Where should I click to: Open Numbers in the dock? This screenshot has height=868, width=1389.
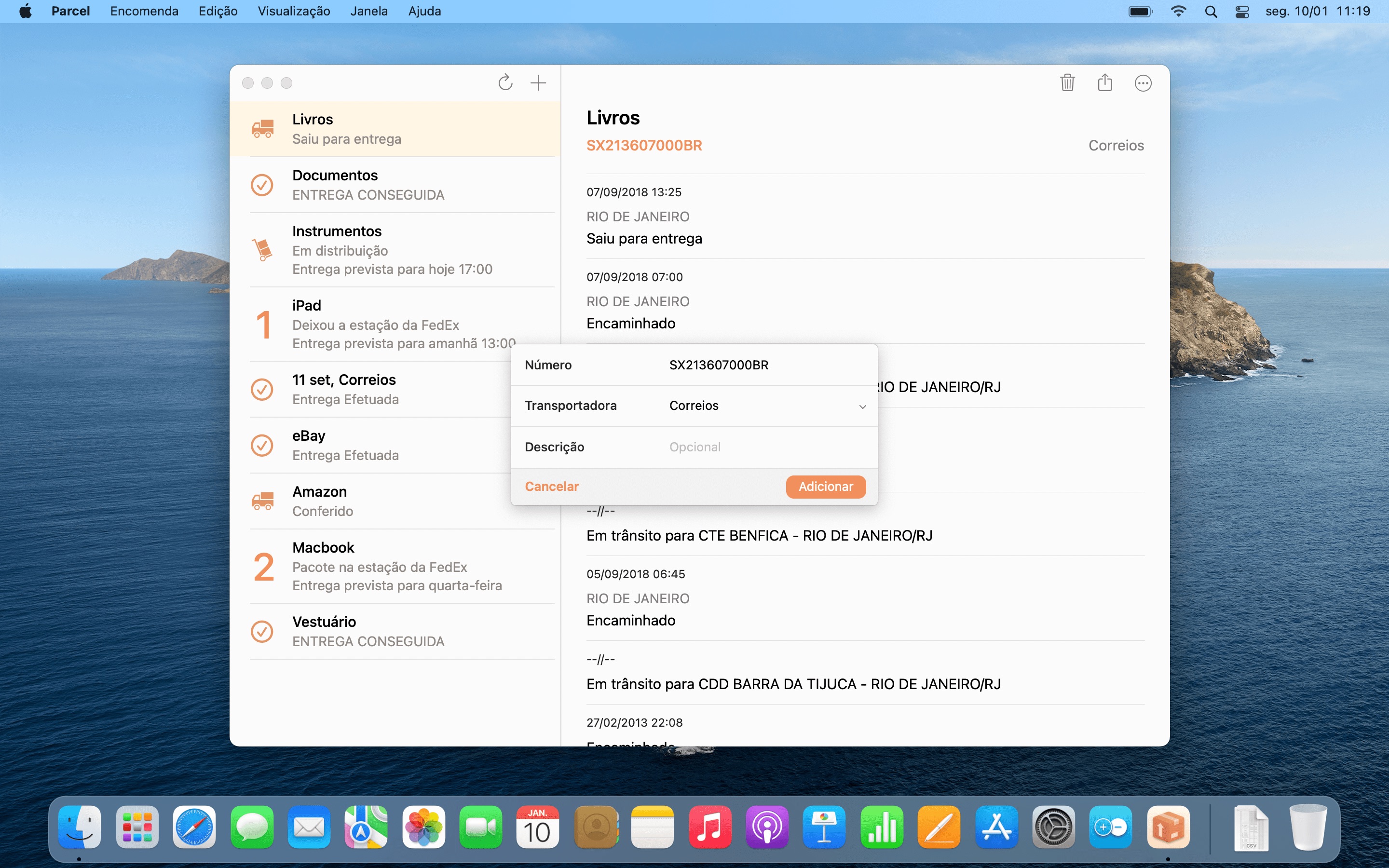tap(882, 827)
